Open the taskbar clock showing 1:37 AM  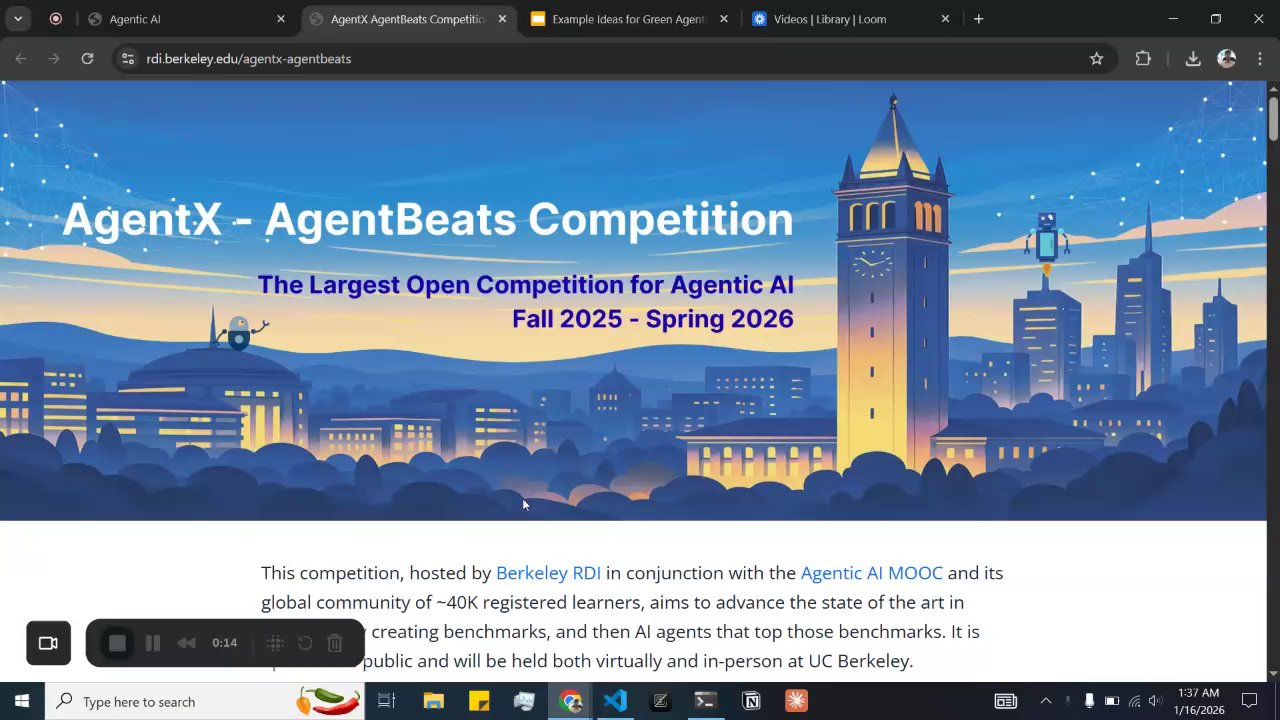coord(1199,701)
